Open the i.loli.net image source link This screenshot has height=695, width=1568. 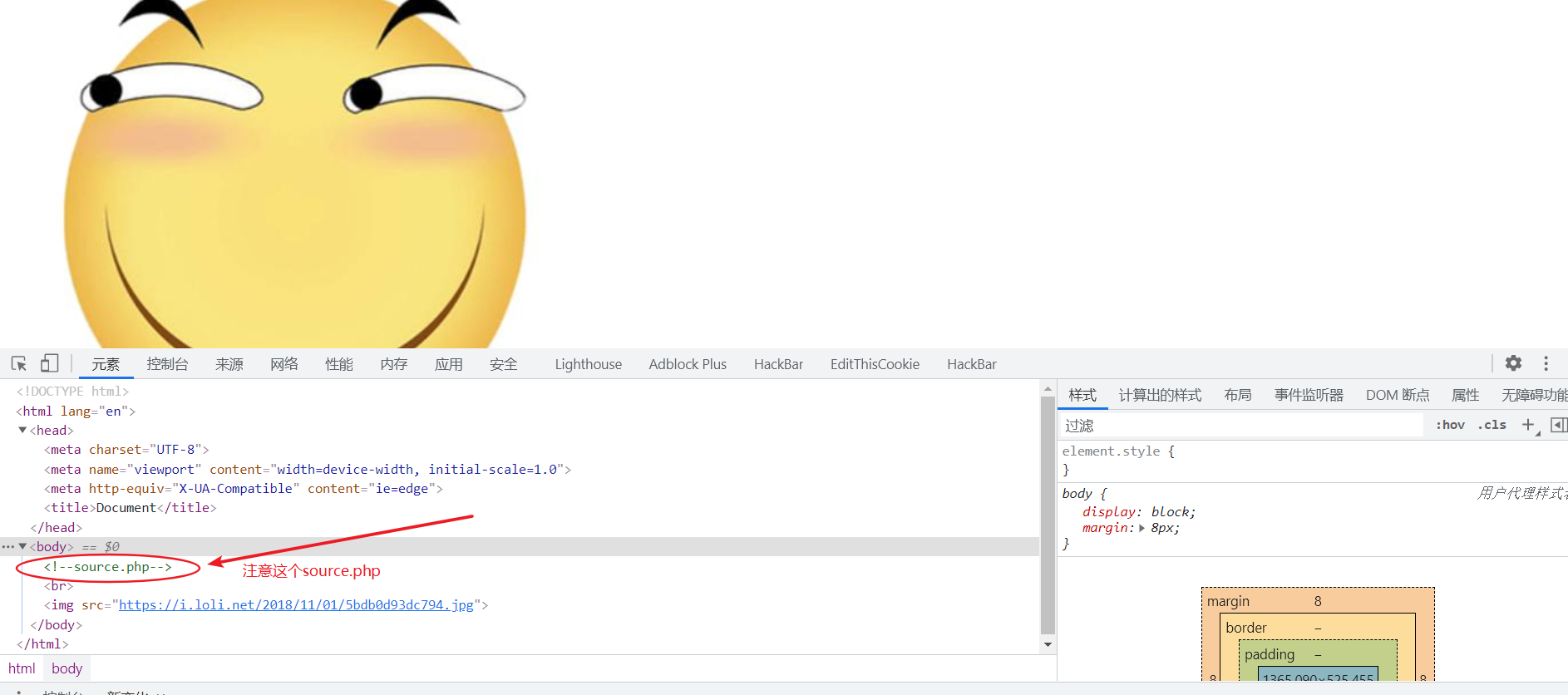296,604
